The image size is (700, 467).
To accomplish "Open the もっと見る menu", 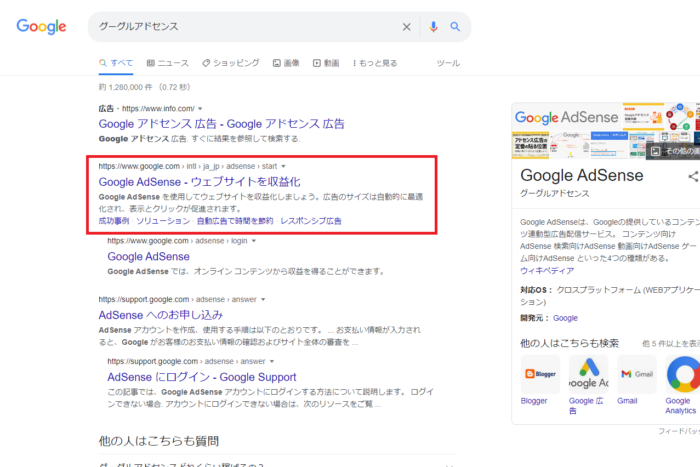I will [x=375, y=63].
